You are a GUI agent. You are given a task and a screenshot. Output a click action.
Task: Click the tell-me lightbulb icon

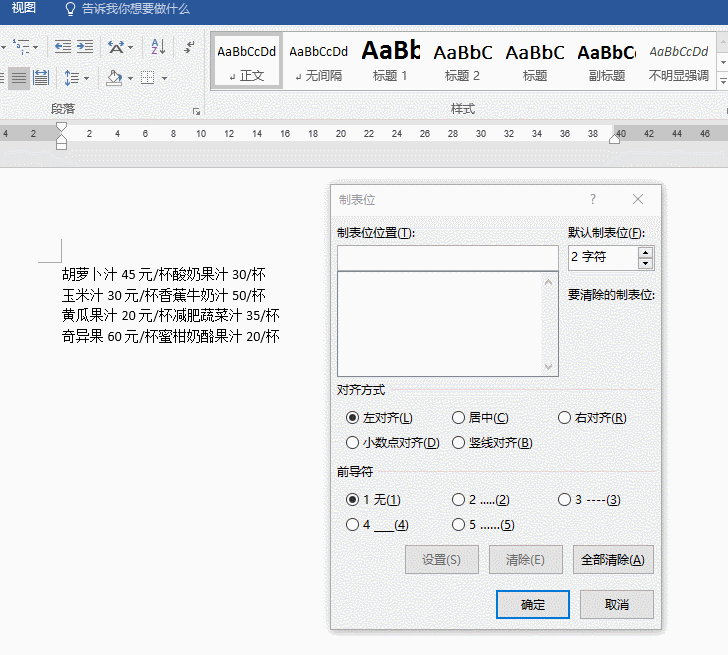point(70,9)
